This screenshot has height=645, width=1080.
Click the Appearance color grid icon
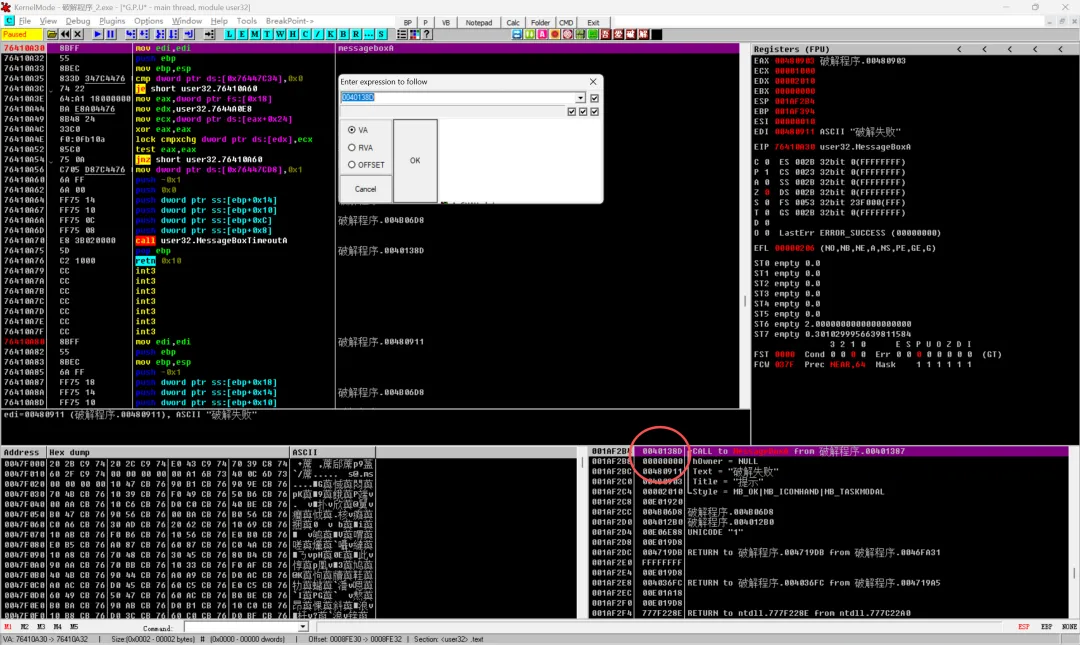coord(415,34)
